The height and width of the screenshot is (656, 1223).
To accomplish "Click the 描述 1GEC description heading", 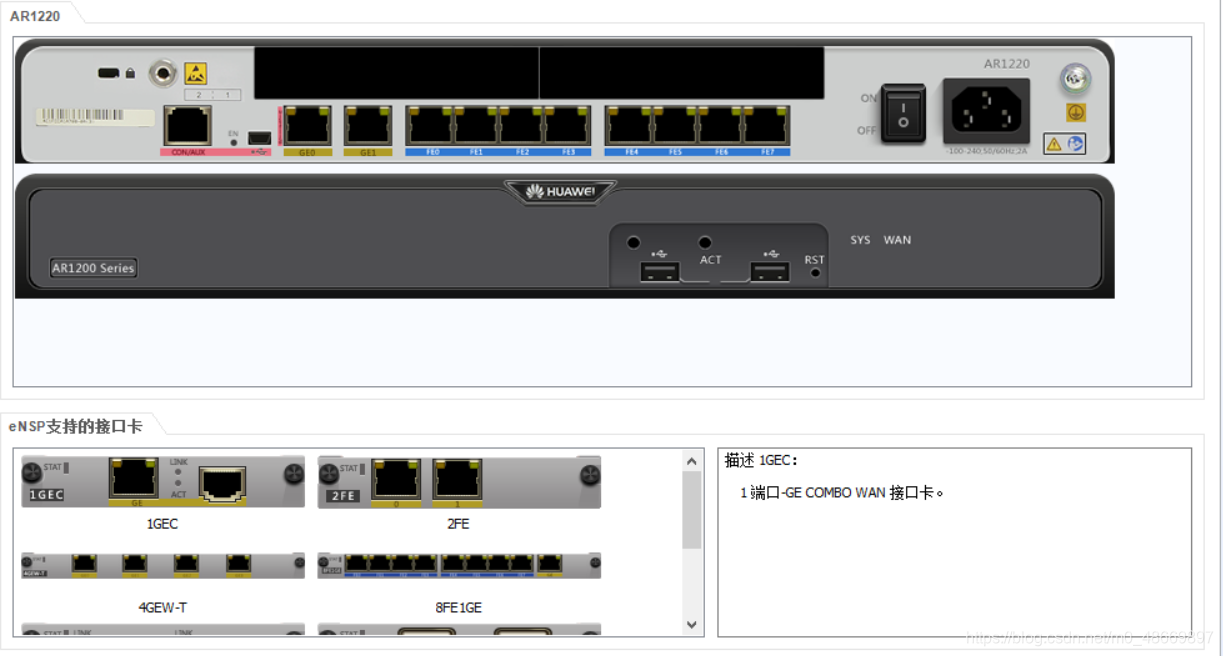I will (762, 460).
